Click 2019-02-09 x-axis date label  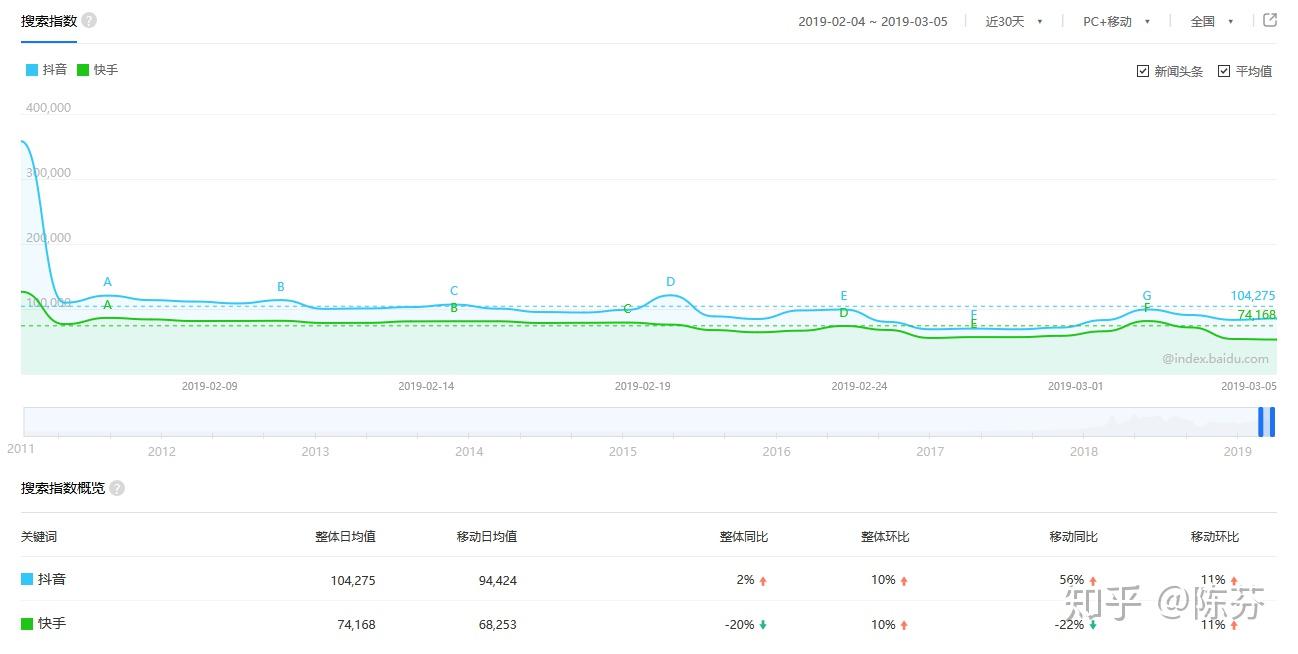(x=210, y=386)
